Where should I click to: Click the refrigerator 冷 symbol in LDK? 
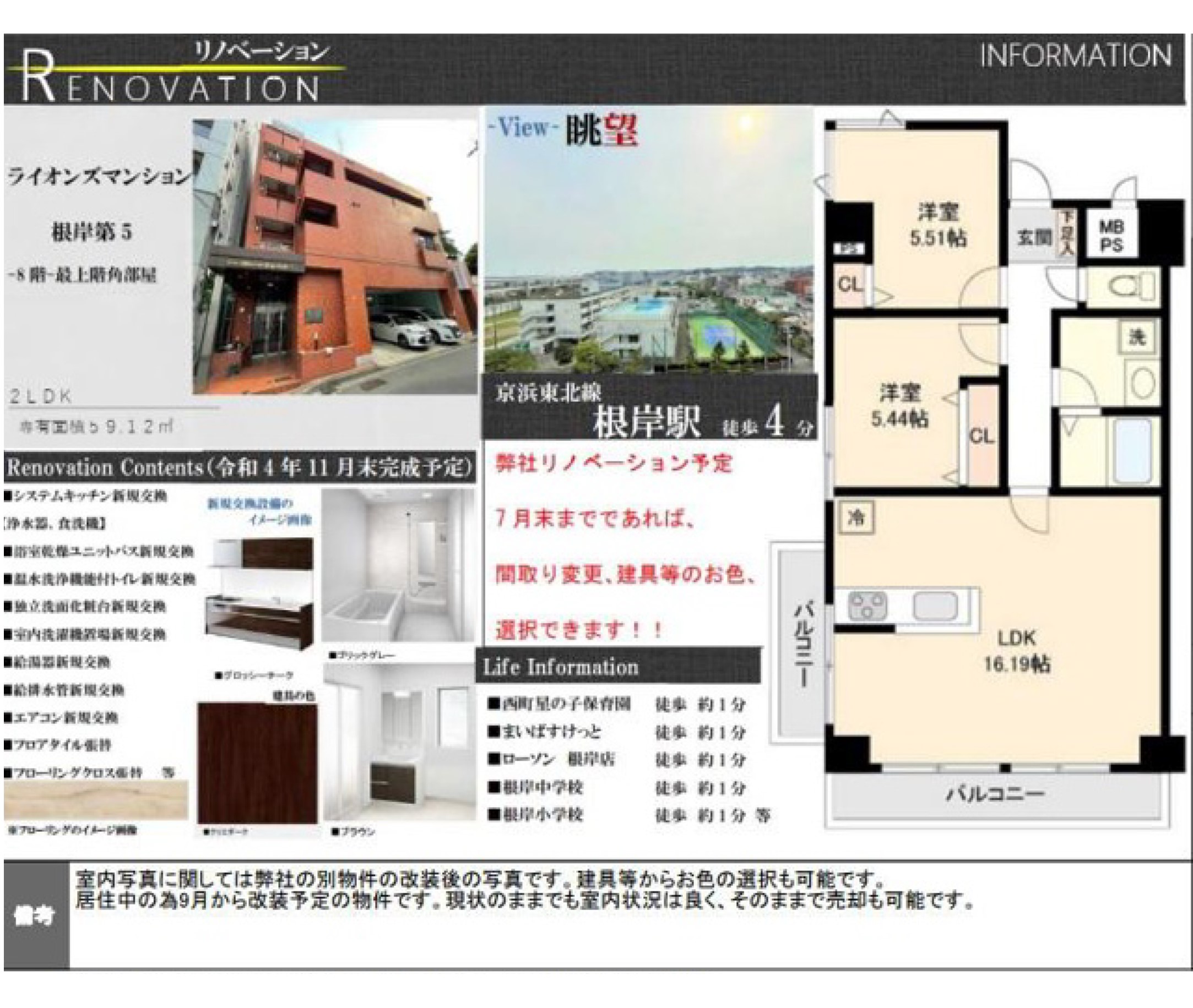coord(856,517)
